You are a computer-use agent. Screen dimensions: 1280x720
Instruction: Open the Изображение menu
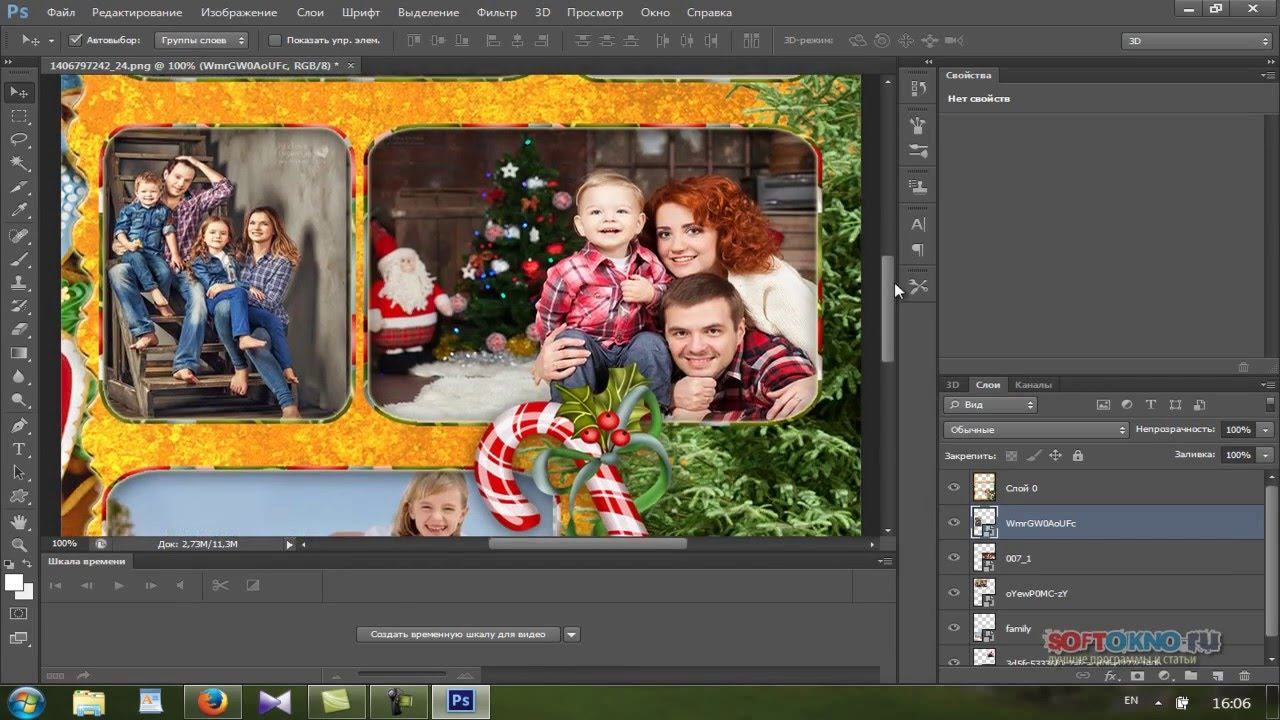coord(239,12)
